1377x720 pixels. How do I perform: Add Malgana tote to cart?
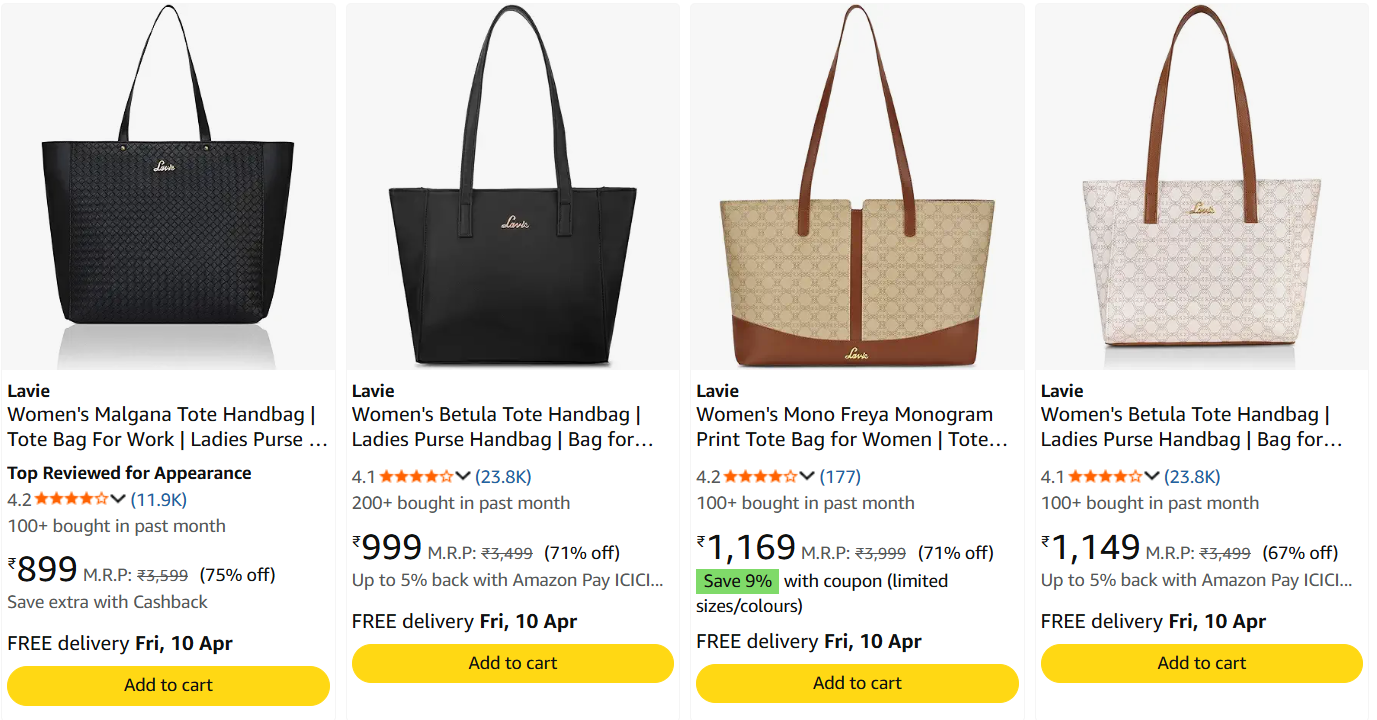[x=168, y=685]
